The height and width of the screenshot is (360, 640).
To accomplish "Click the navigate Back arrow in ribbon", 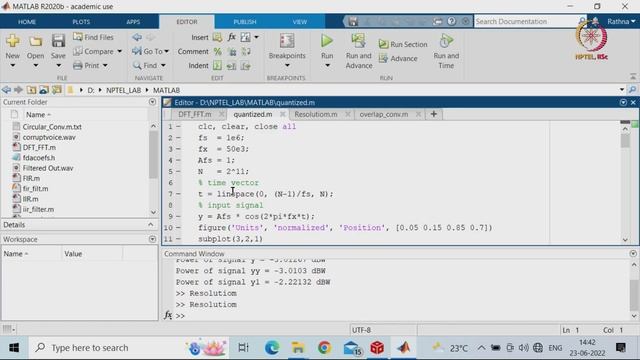I will [137, 38].
